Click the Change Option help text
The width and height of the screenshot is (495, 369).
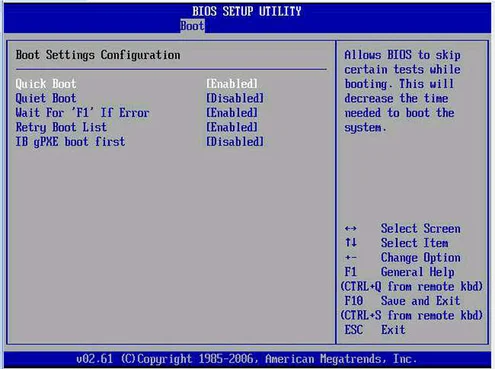click(x=421, y=258)
